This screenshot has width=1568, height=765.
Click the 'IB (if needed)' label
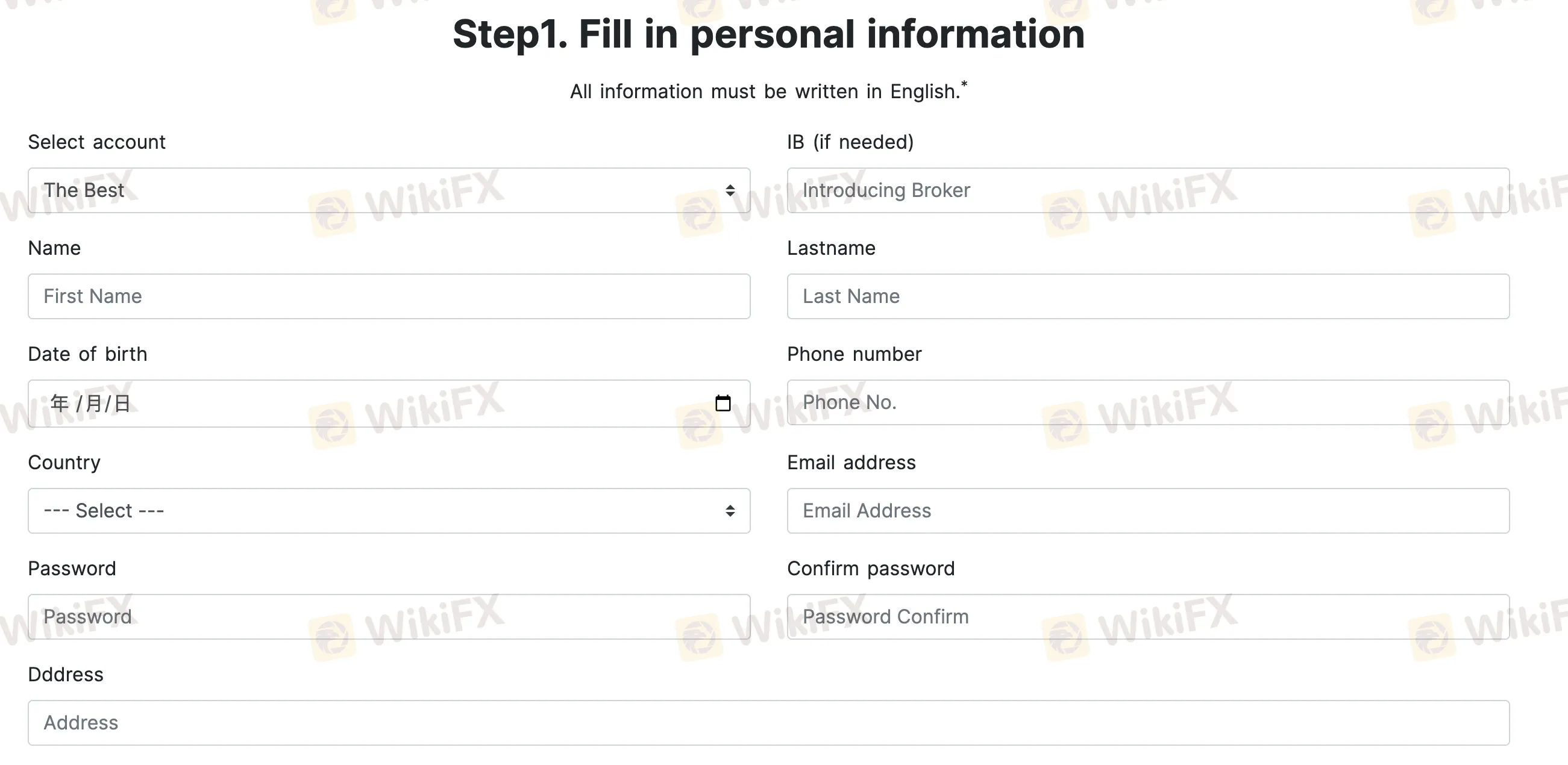850,142
